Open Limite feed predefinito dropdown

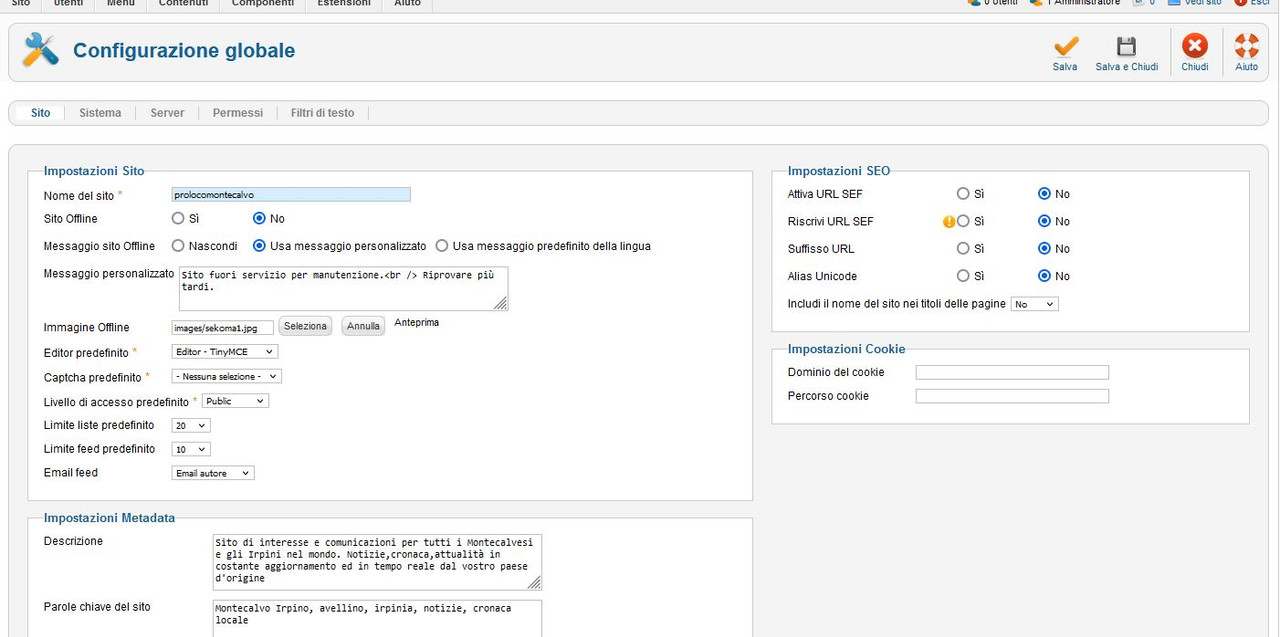pyautogui.click(x=191, y=449)
